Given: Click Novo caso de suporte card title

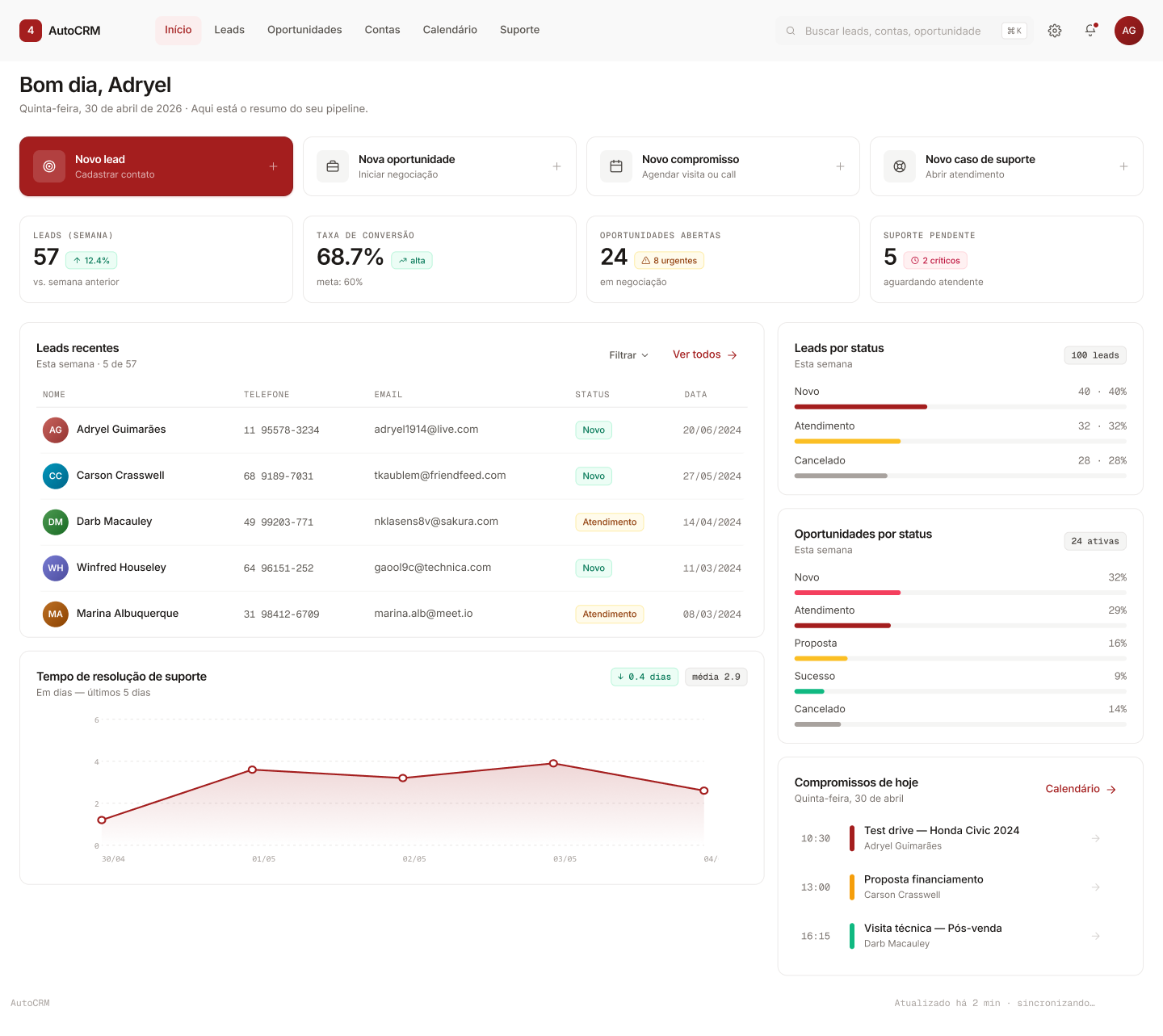Looking at the screenshot, I should click(x=980, y=160).
